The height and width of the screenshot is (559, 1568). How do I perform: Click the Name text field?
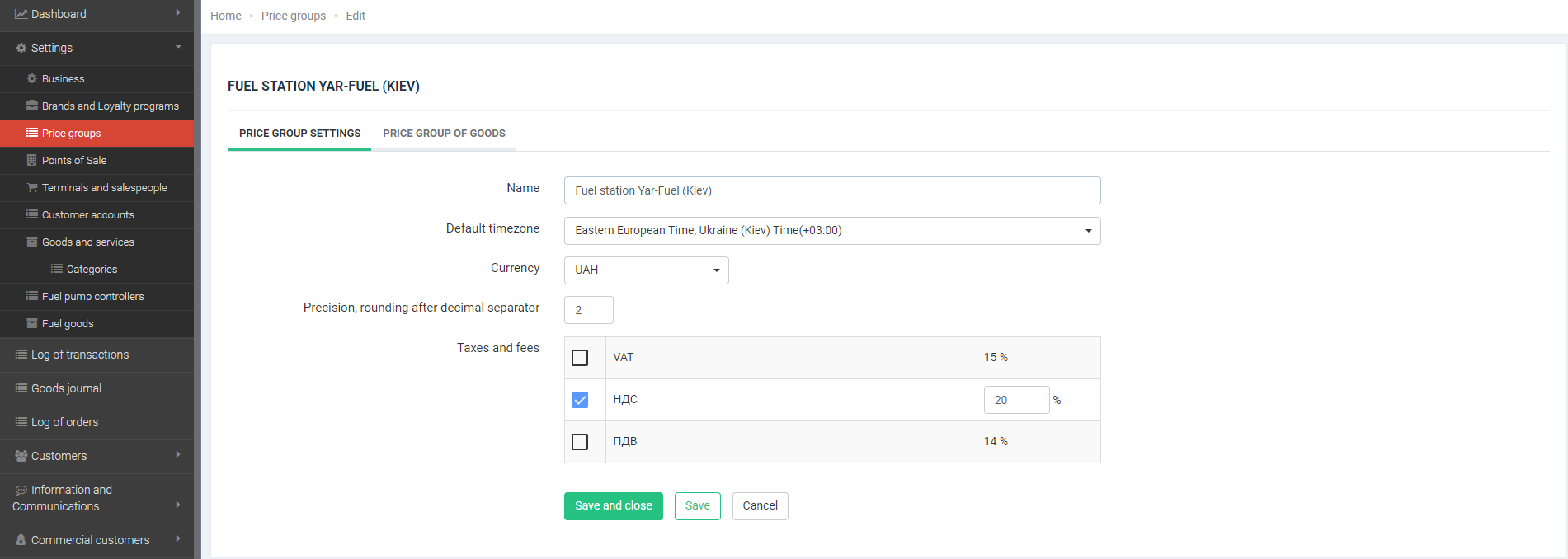[x=831, y=190]
